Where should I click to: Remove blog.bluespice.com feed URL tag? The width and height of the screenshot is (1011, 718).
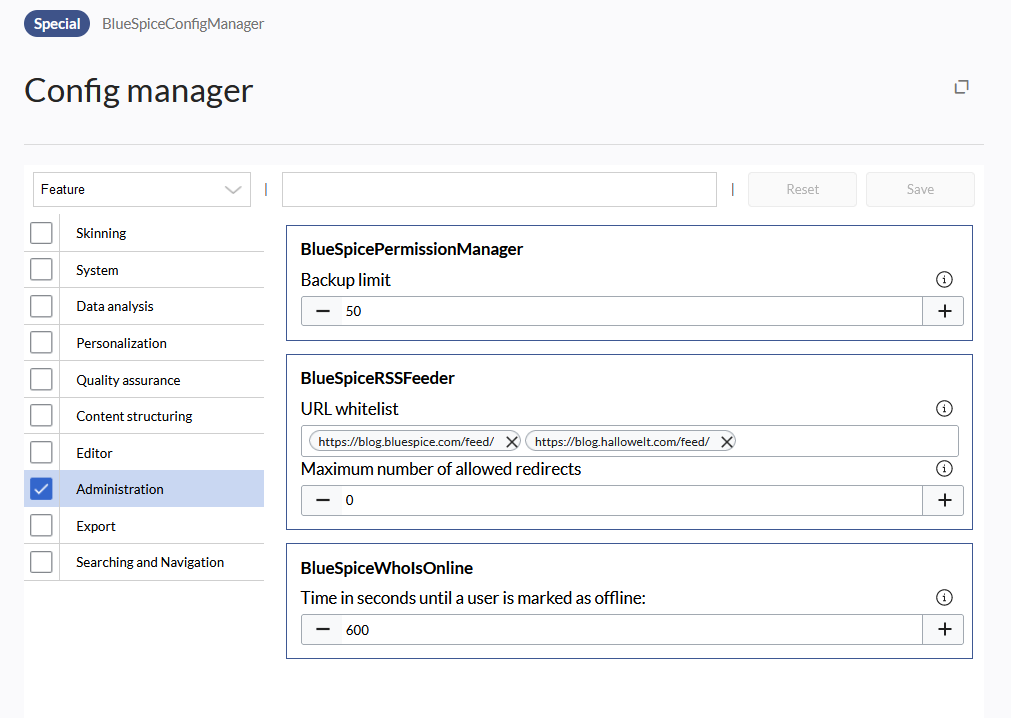511,441
